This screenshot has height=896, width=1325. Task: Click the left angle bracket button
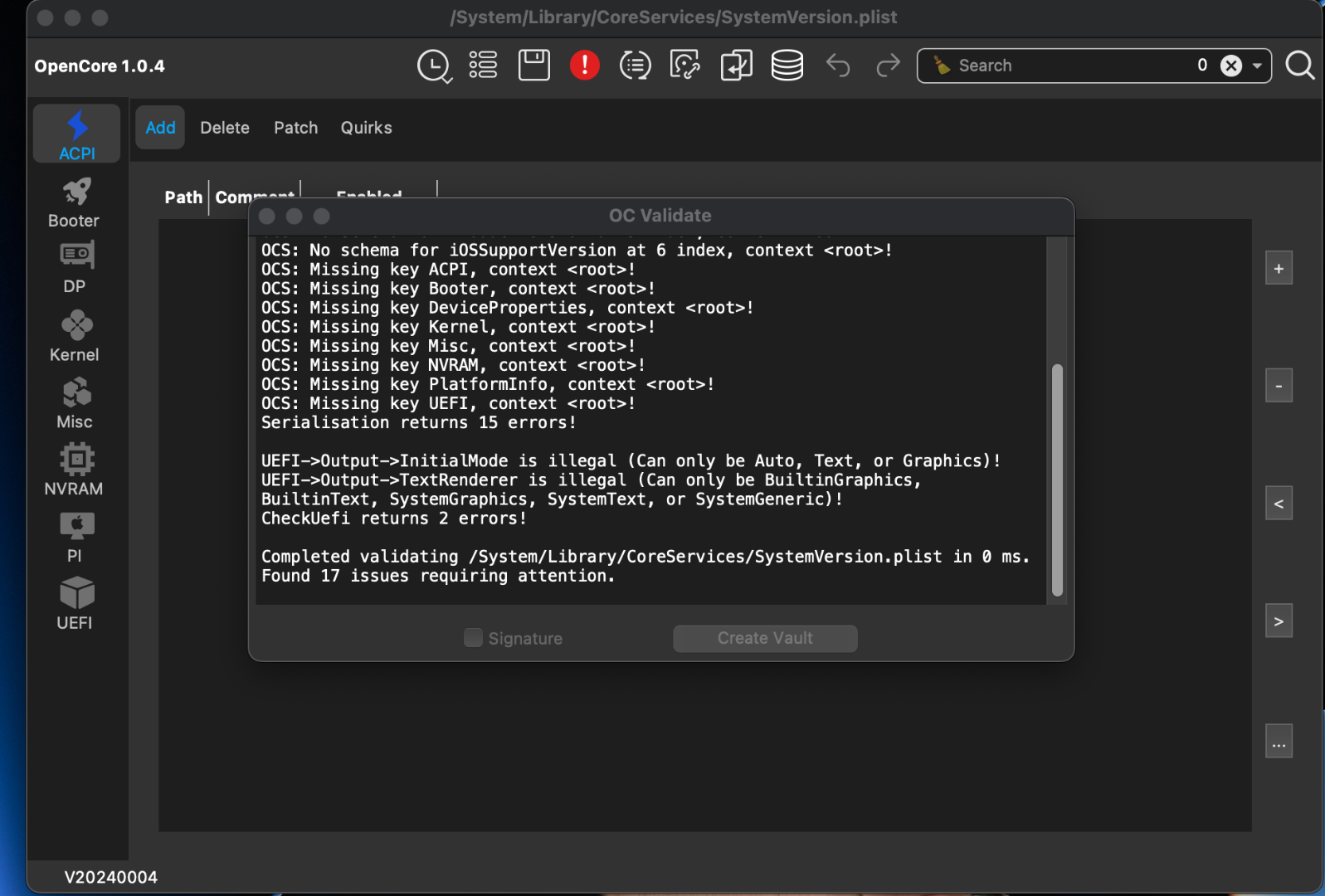point(1279,504)
